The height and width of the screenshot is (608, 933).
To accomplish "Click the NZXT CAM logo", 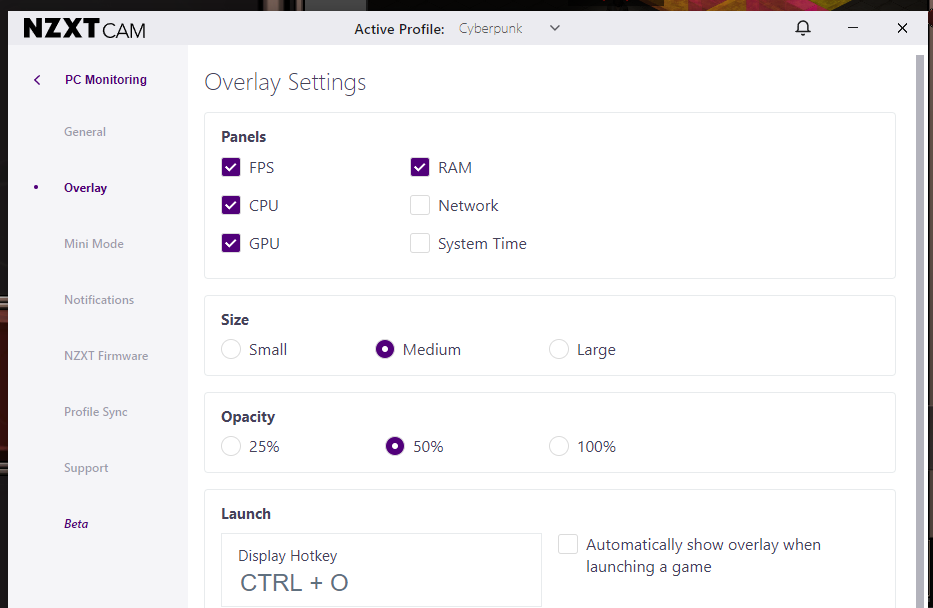I will (84, 28).
